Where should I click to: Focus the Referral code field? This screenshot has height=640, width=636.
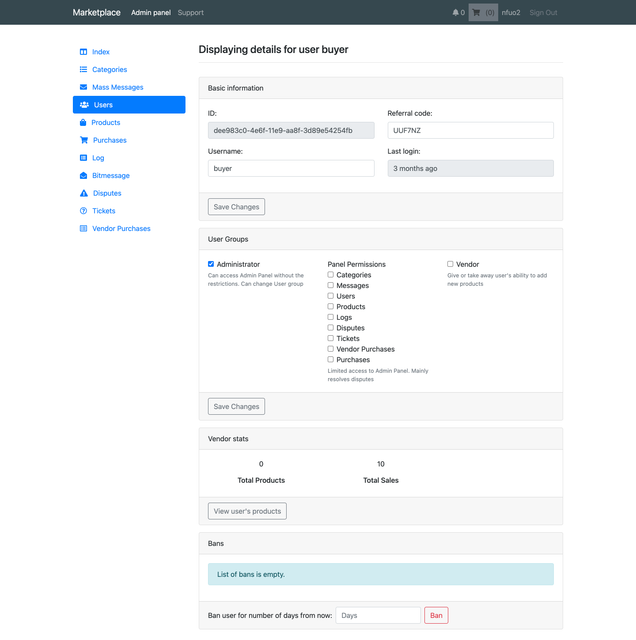point(471,131)
